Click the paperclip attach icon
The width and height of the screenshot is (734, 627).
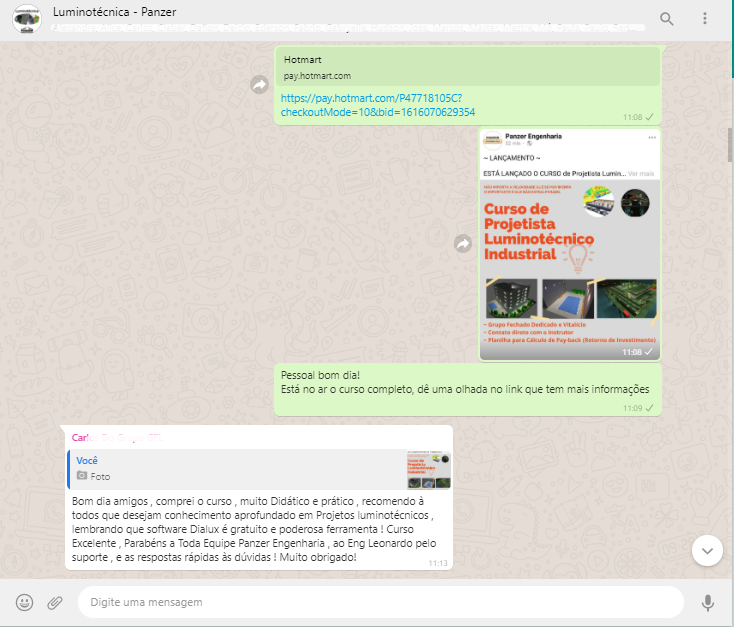(x=55, y=602)
